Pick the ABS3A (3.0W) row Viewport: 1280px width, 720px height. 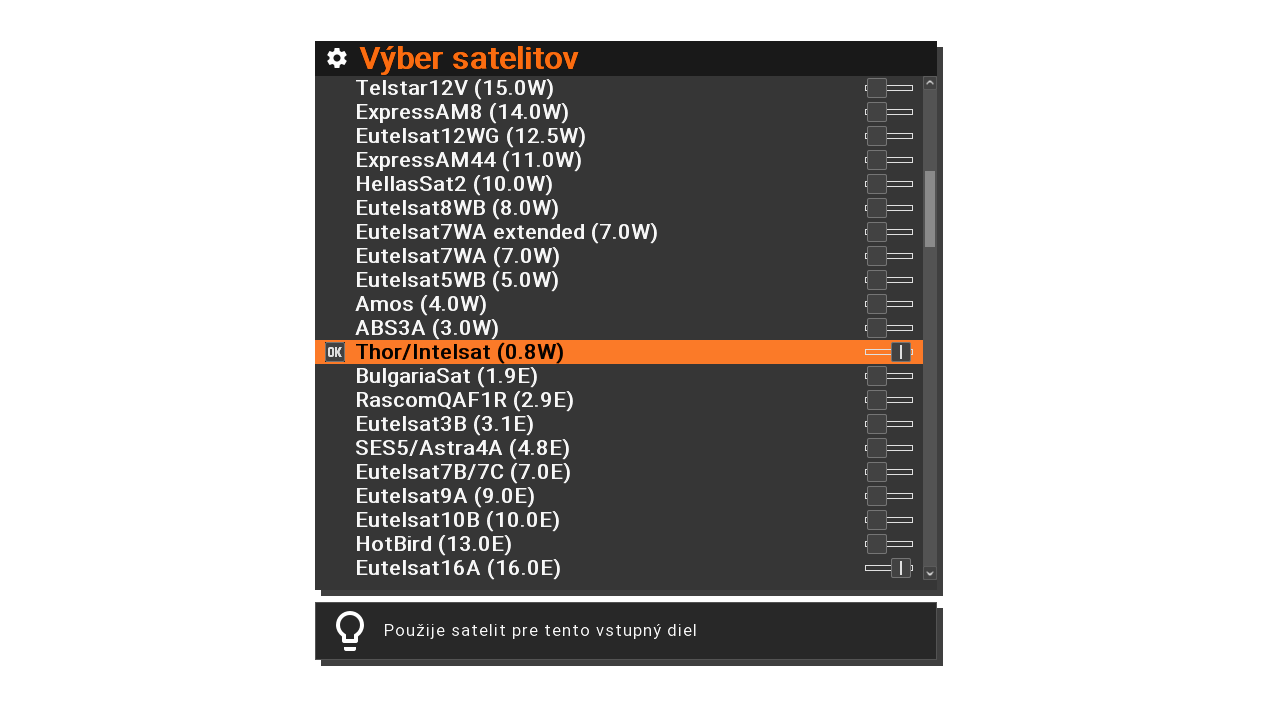pos(427,328)
